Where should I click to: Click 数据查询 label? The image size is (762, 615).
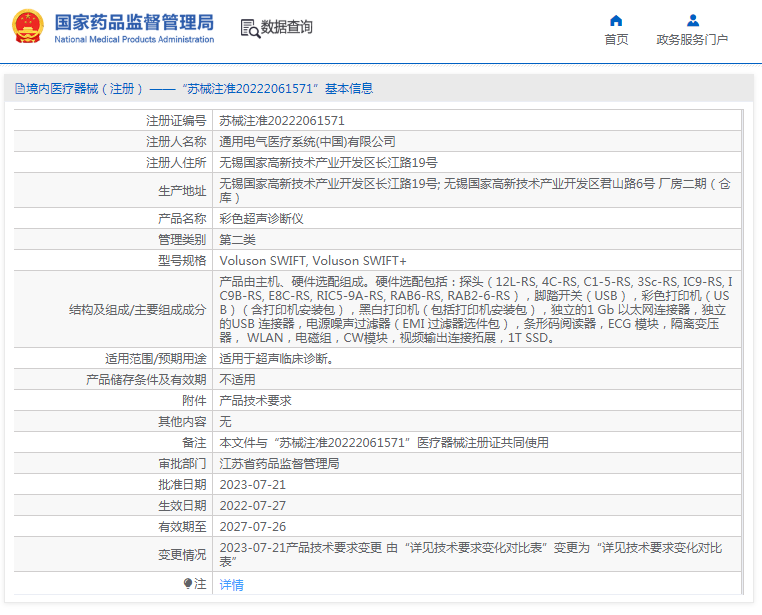(287, 27)
